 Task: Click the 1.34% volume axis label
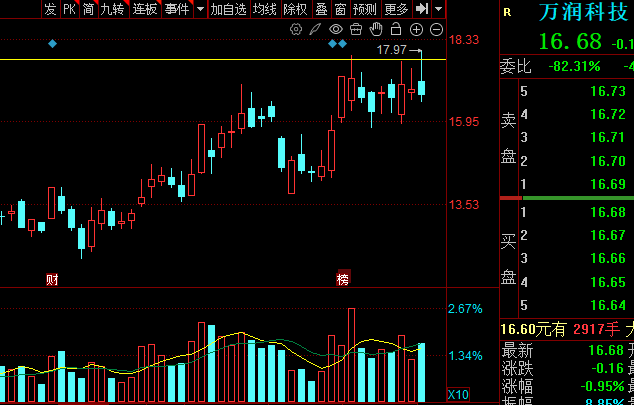[x=465, y=356]
